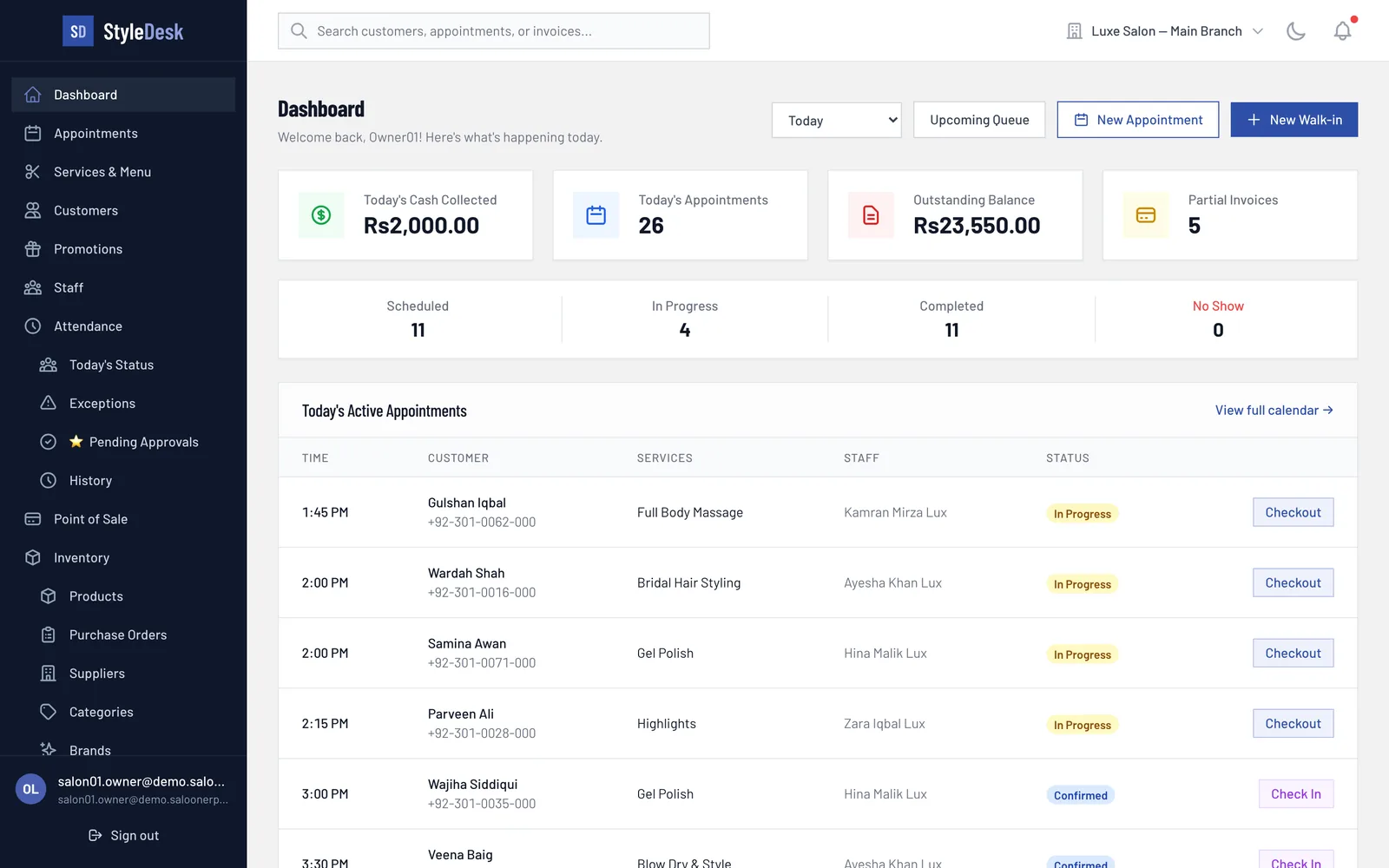The width and height of the screenshot is (1389, 868).
Task: Click the Outstanding Balance document icon
Action: coord(871,215)
